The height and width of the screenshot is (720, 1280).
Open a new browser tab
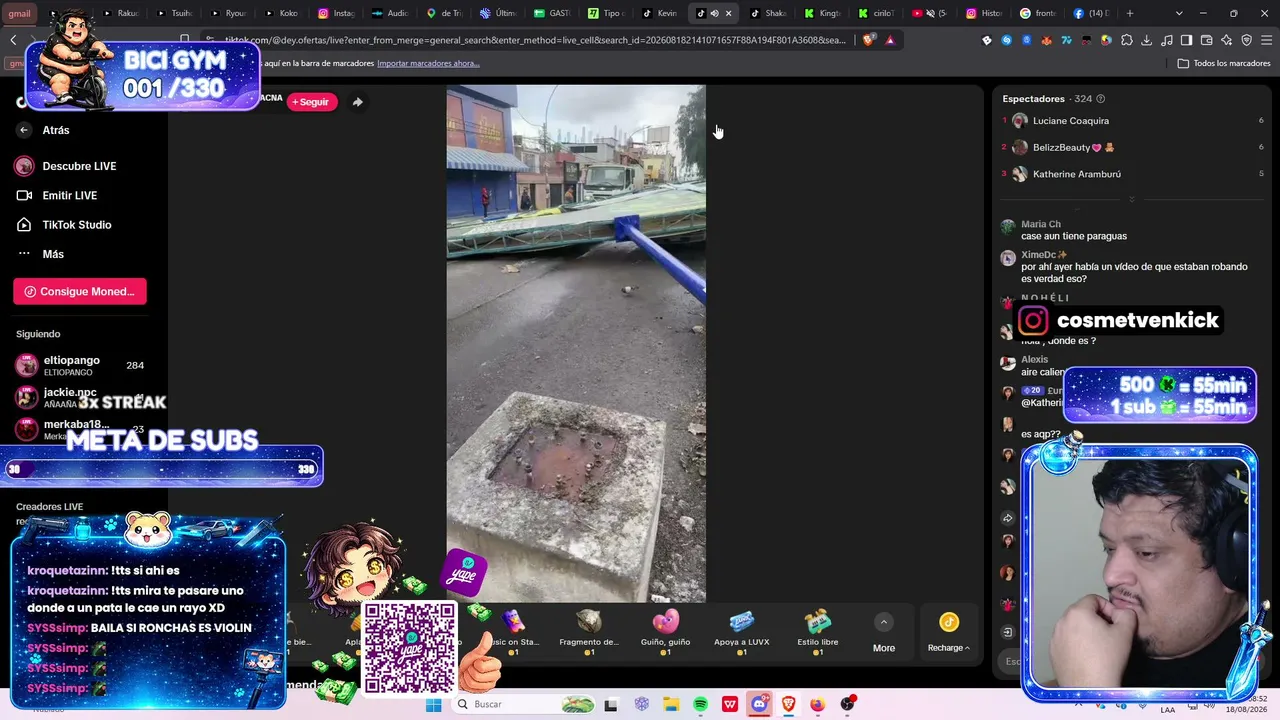1130,14
